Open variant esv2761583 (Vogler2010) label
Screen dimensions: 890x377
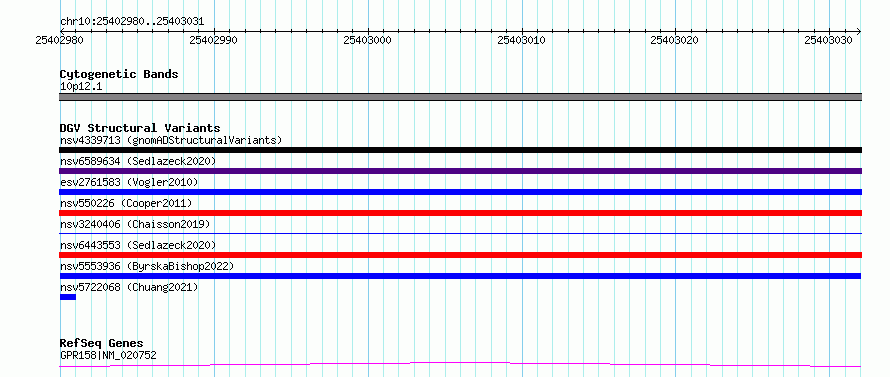(x=129, y=182)
